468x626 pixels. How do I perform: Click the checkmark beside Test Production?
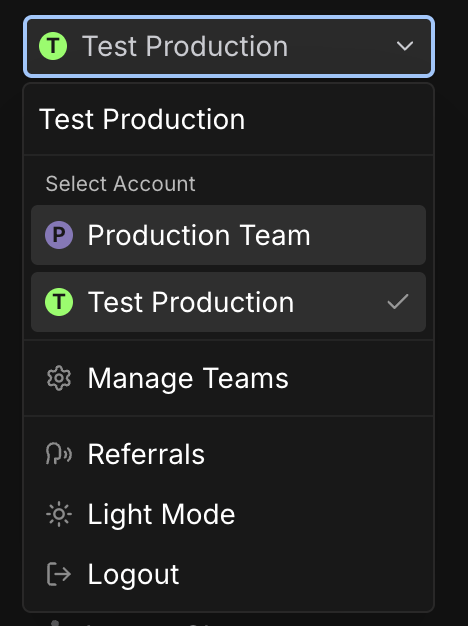(x=398, y=302)
